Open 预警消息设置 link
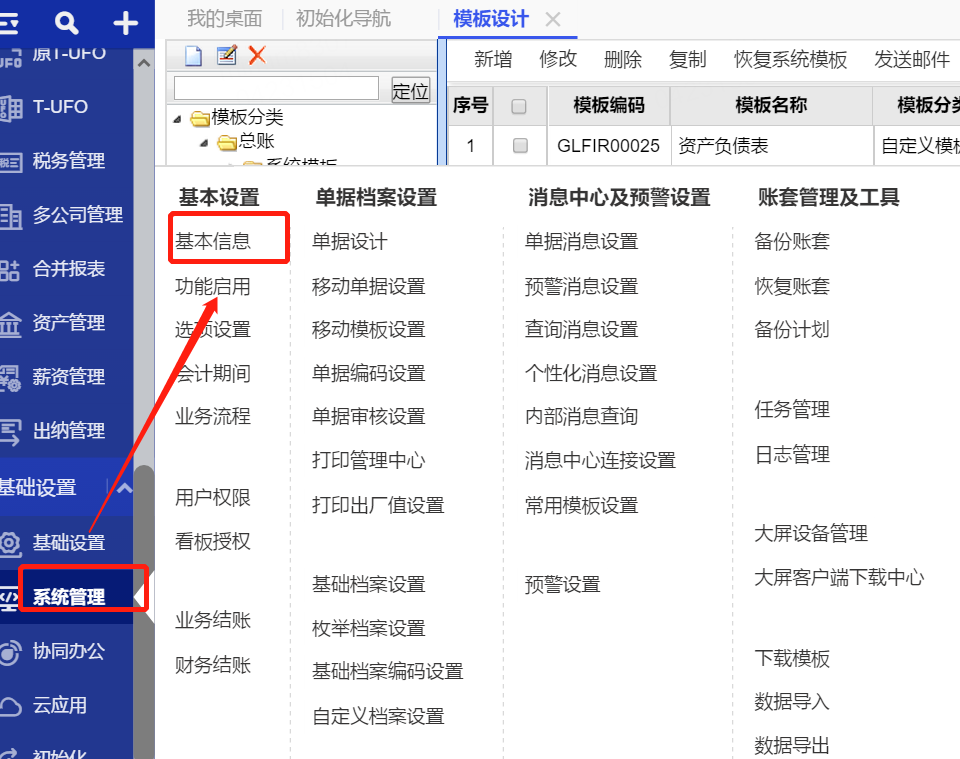Screen dimensions: 960x759 click(x=582, y=286)
